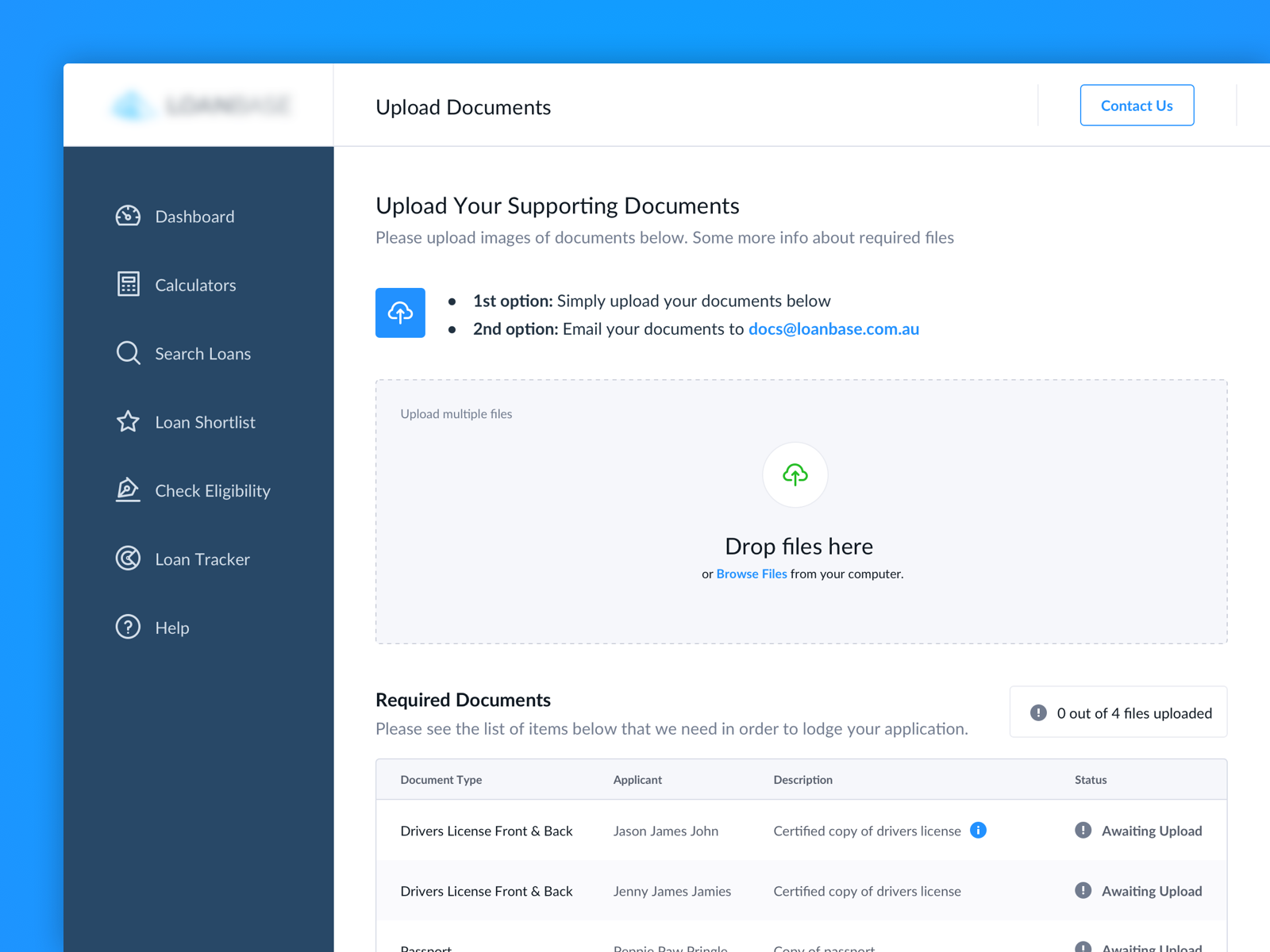This screenshot has height=952, width=1270.
Task: Open Search Loans via magnifier icon
Action: [128, 353]
